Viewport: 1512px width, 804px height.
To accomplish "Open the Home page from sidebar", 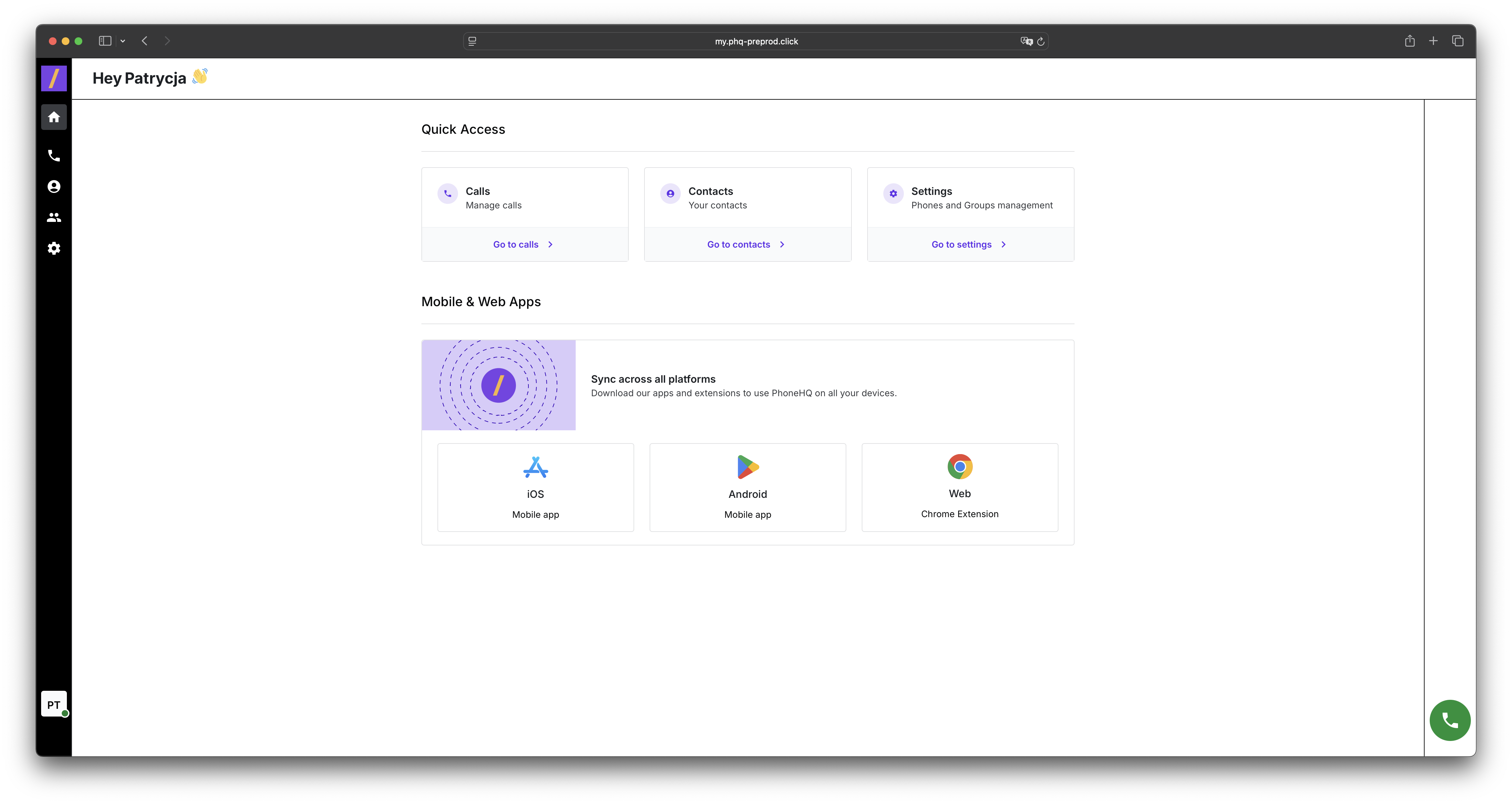I will click(54, 117).
